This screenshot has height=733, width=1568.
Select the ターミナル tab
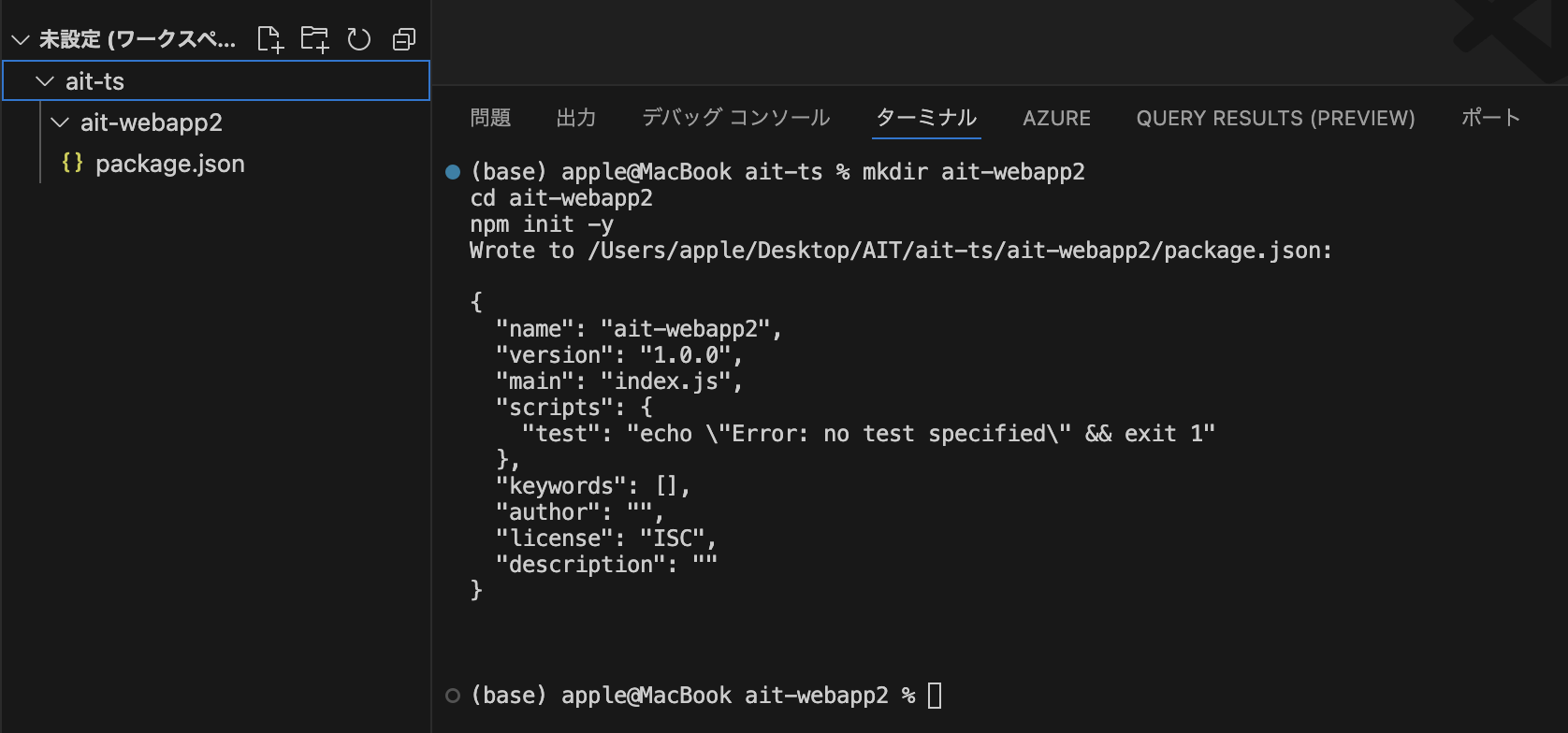pos(926,118)
